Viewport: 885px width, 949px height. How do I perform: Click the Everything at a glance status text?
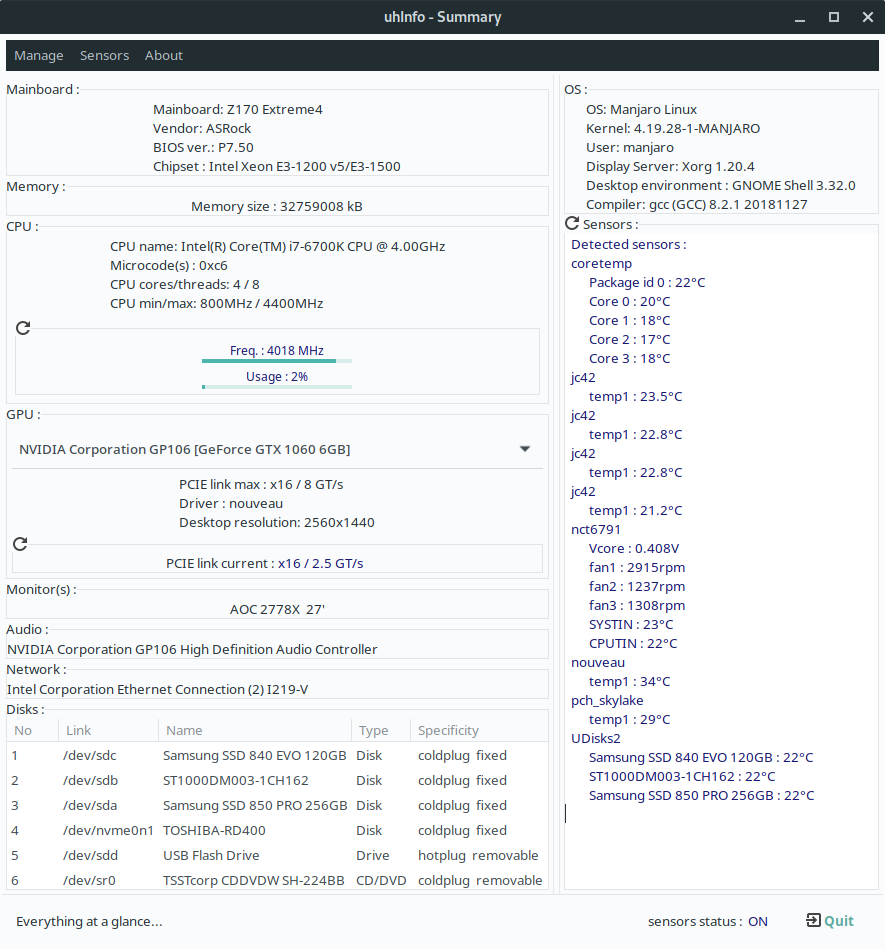(x=89, y=922)
